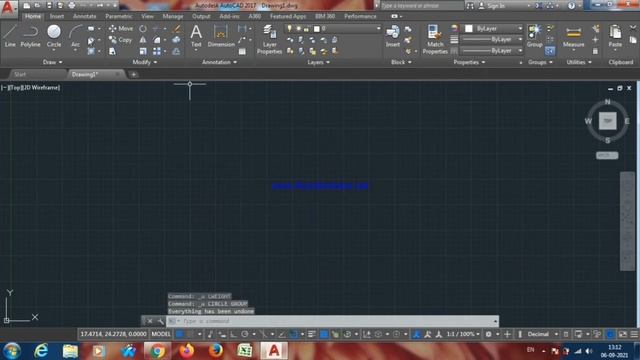The height and width of the screenshot is (360, 640).
Task: Open the AutoCAD application menu logo
Action: pyautogui.click(x=8, y=8)
